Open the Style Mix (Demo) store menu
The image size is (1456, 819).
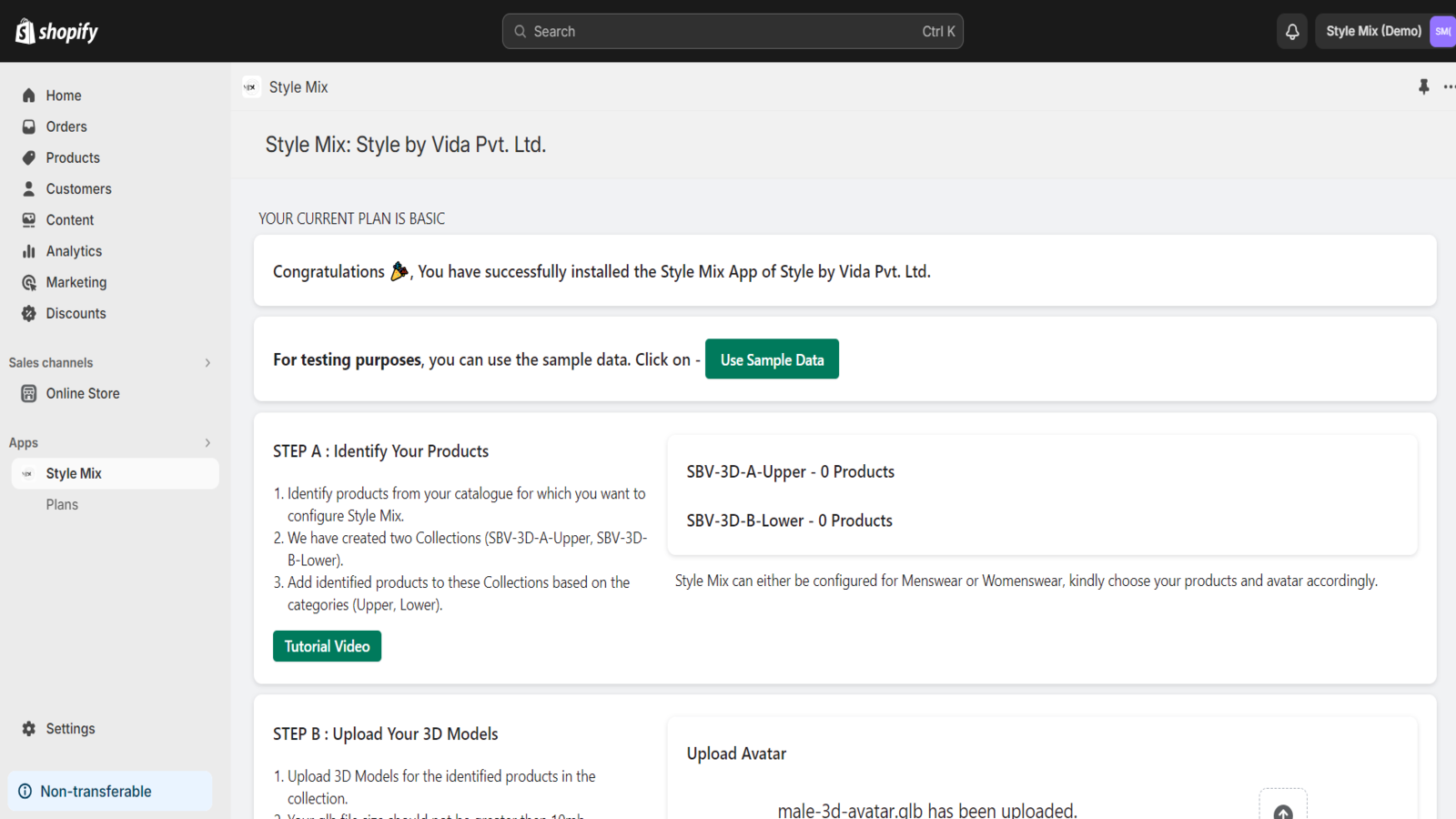coord(1385,31)
